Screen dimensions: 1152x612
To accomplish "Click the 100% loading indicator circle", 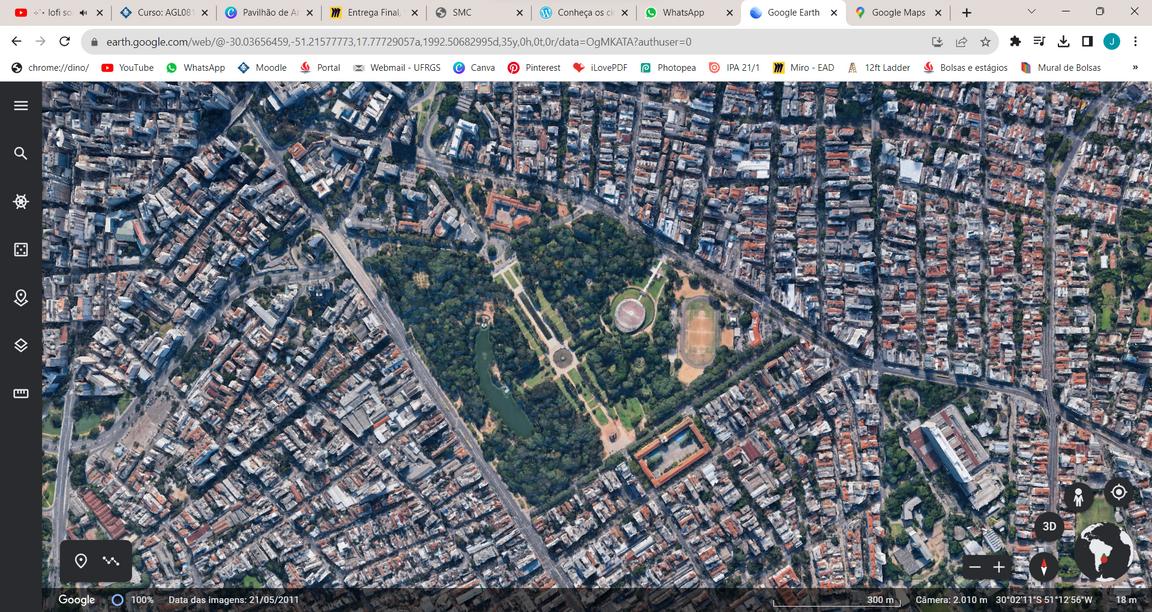I will [117, 600].
